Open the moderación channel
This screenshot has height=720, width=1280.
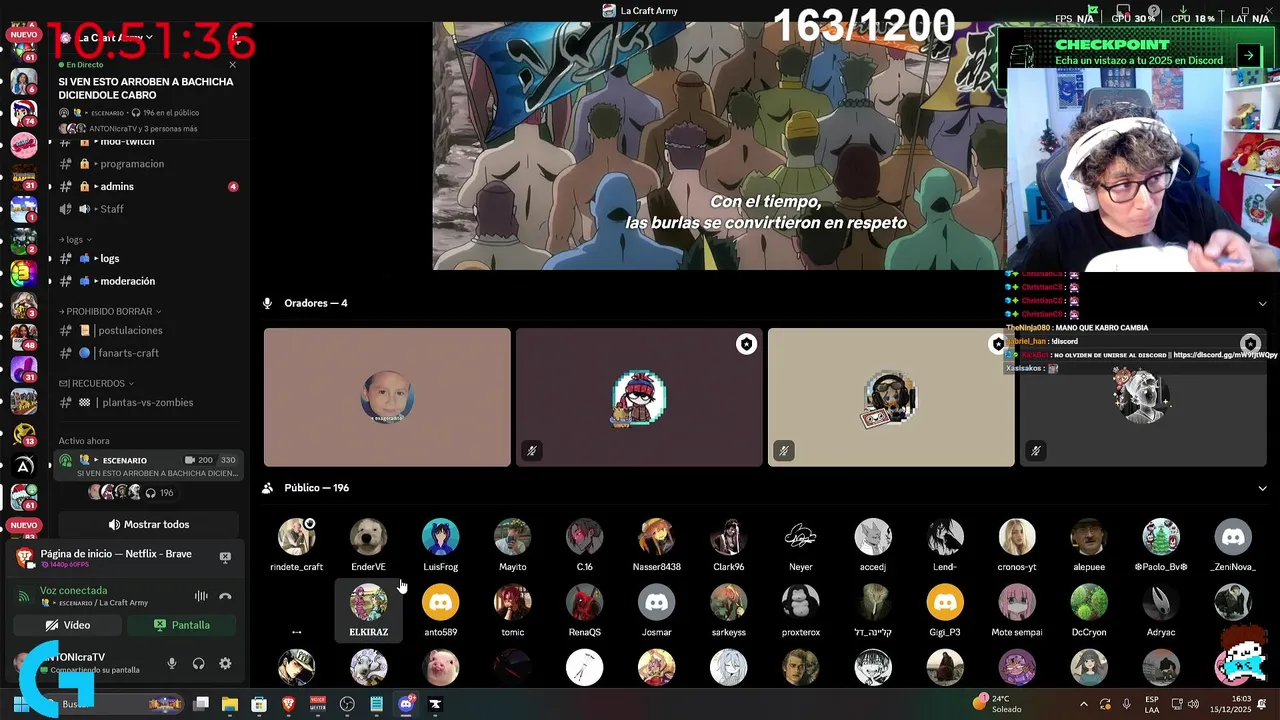148,281
